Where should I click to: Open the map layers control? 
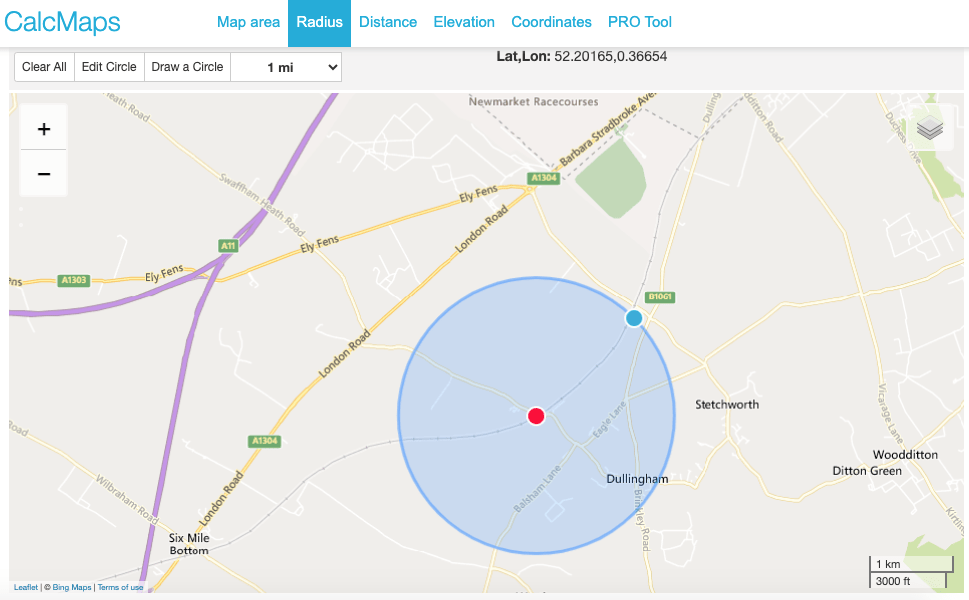click(x=930, y=128)
